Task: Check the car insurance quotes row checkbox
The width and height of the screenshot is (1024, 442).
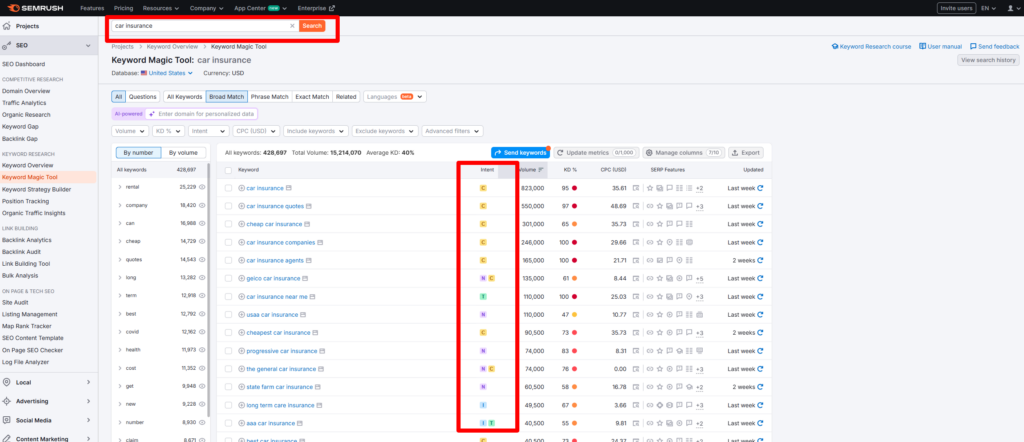Action: point(228,206)
